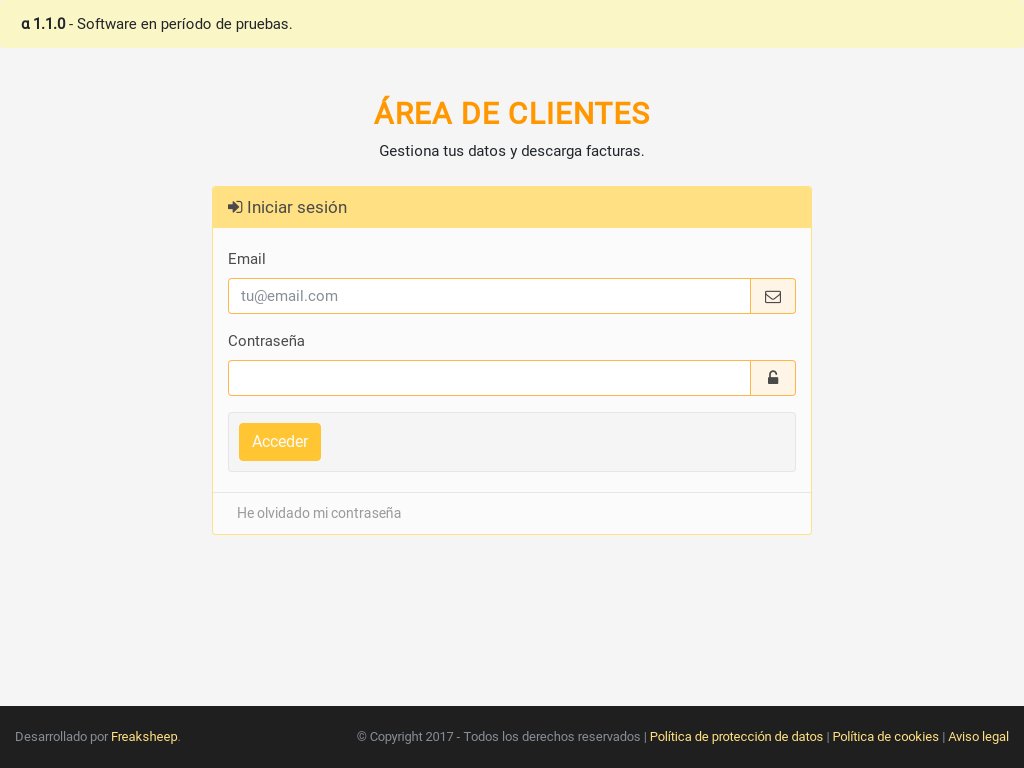This screenshot has width=1024, height=768.
Task: Click the Copyright 2017 footer text
Action: point(498,737)
